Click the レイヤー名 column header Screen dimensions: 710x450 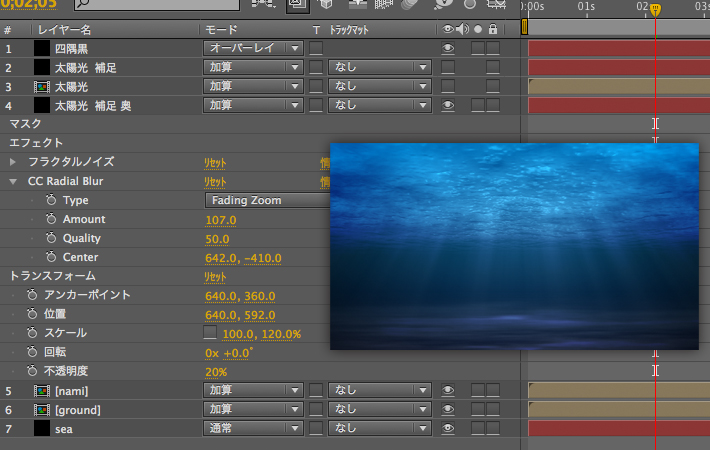pos(64,30)
